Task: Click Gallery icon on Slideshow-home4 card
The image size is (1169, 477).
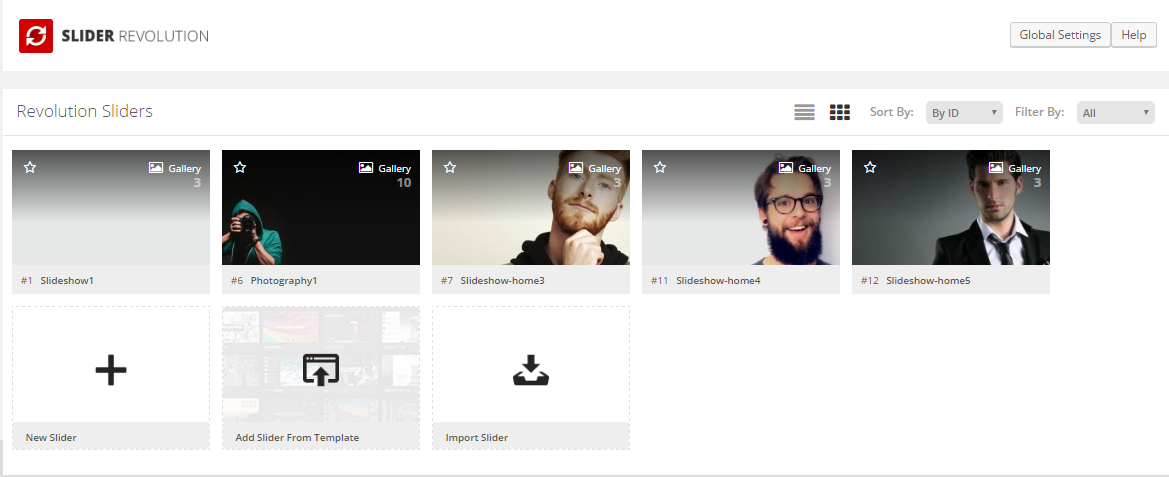Action: (786, 168)
